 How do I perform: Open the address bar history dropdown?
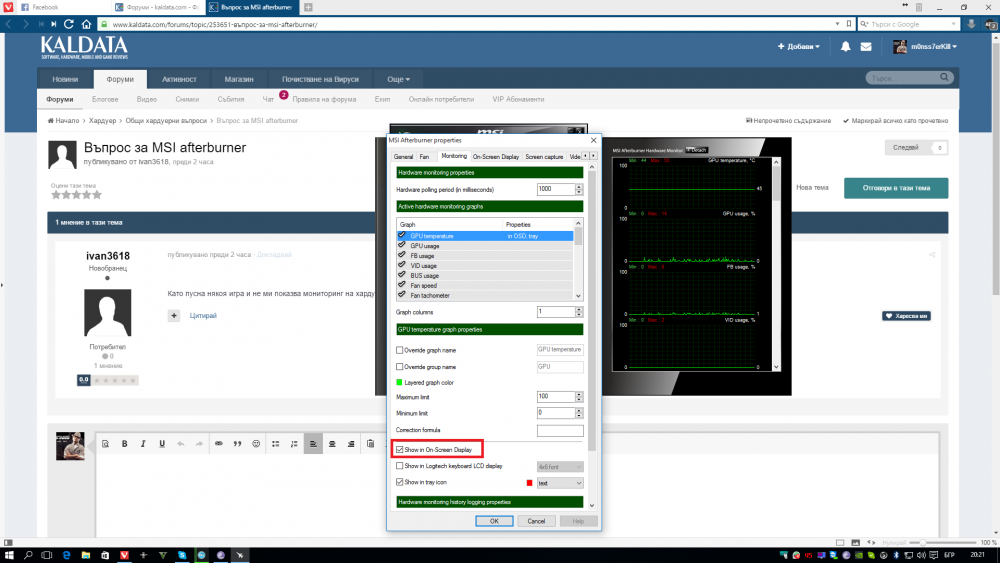click(837, 24)
